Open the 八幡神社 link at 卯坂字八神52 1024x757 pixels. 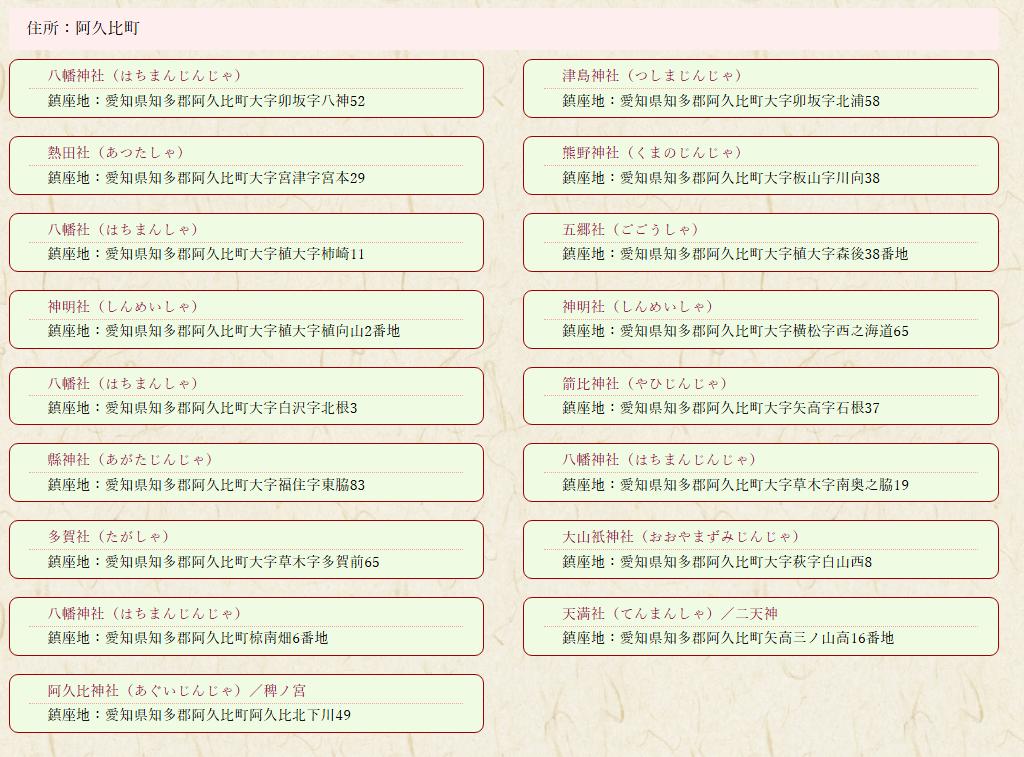click(x=144, y=75)
